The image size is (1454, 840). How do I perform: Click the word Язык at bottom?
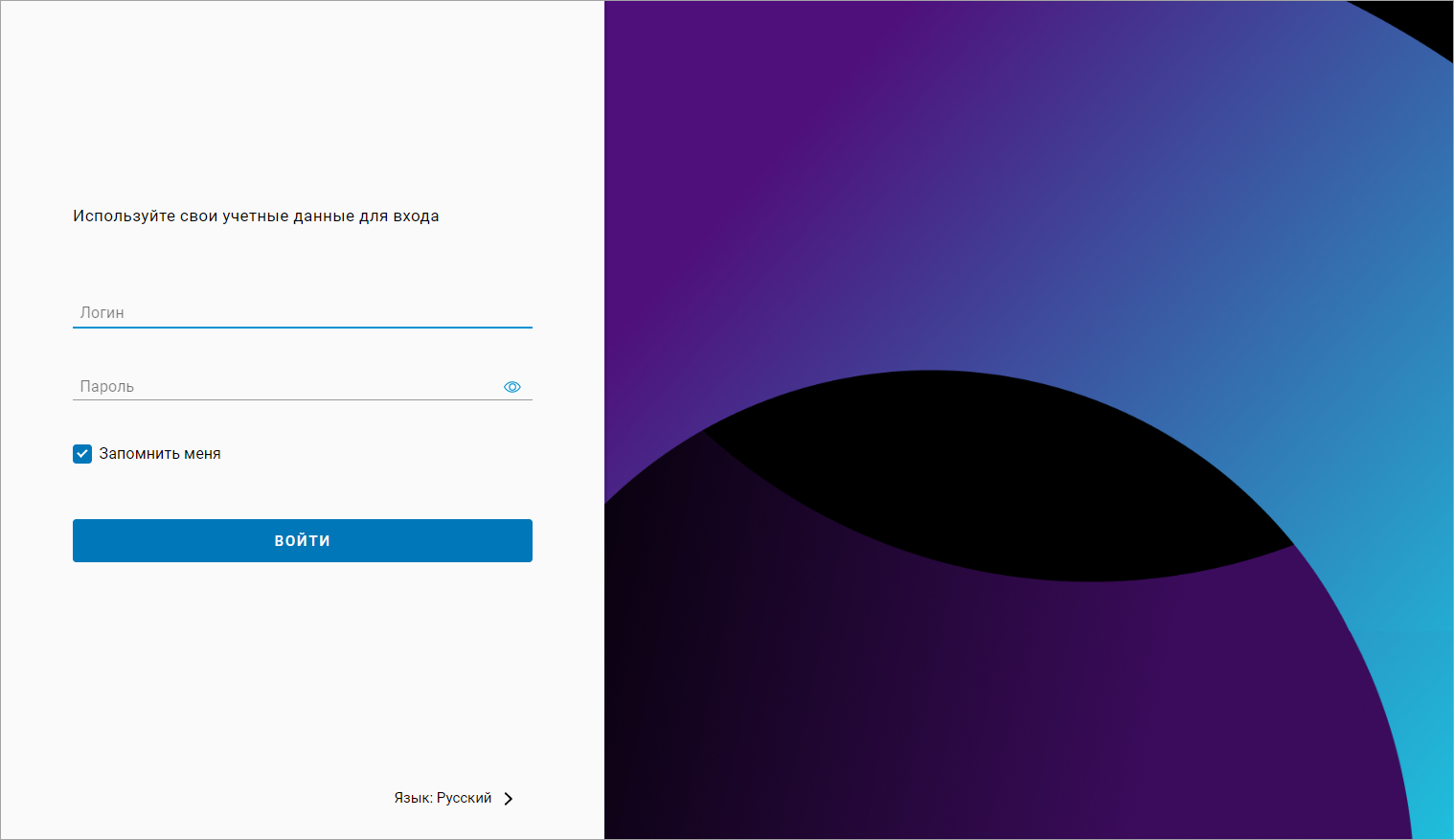412,798
